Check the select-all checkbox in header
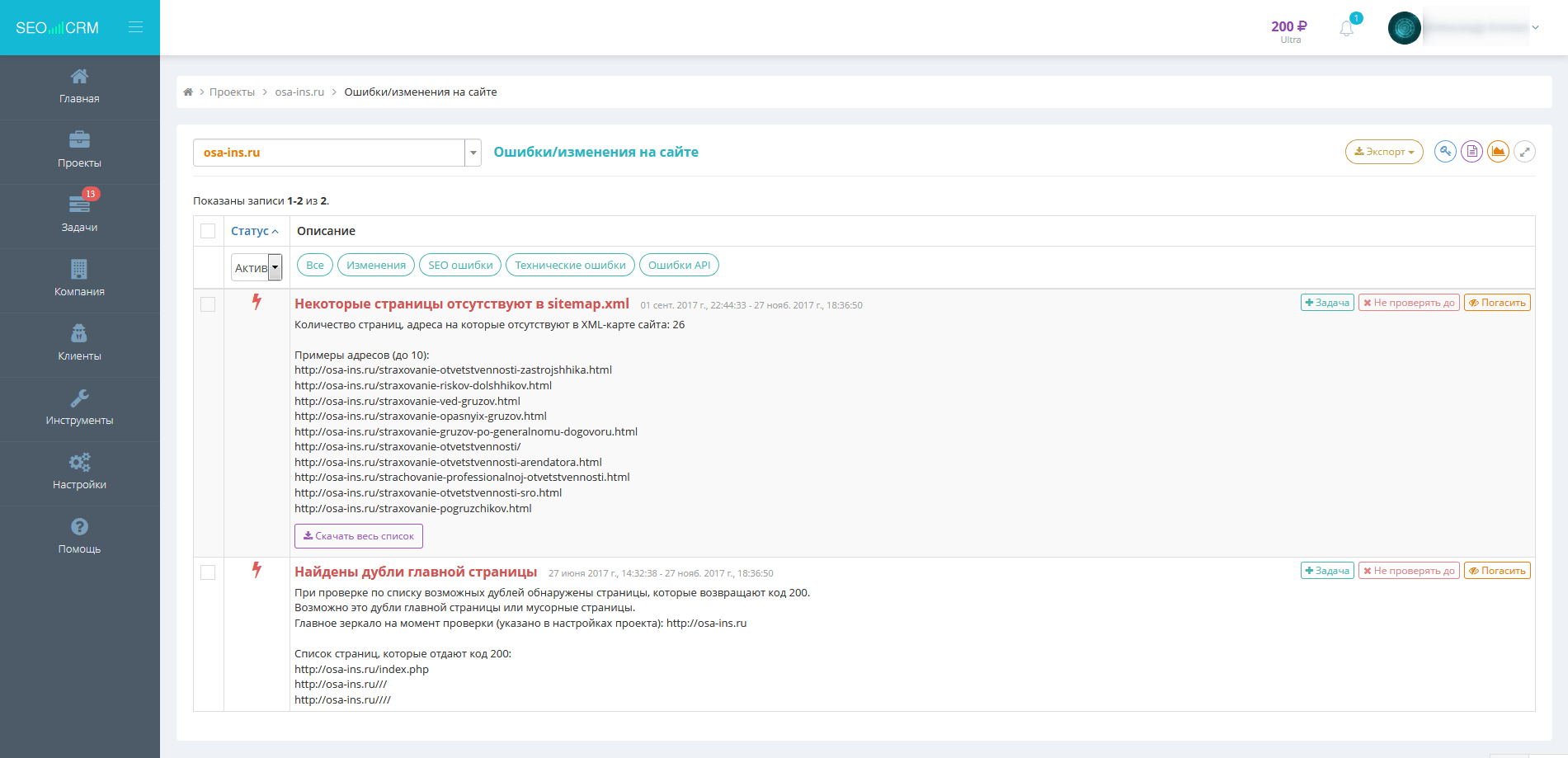This screenshot has height=758, width=1568. (208, 231)
